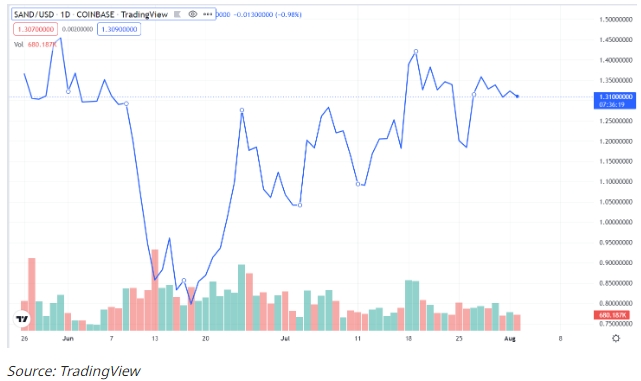641x381 pixels.
Task: Click the 1.45000000 price axis label
Action: [x=616, y=40]
